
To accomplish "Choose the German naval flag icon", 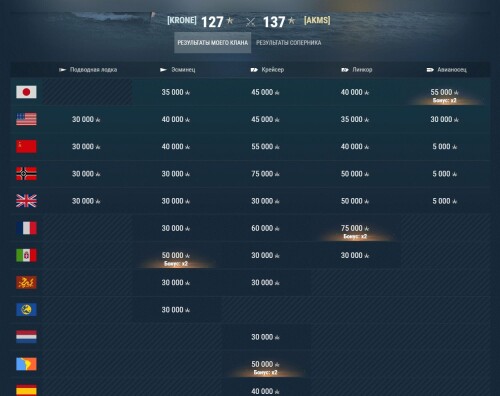I will 26,174.
